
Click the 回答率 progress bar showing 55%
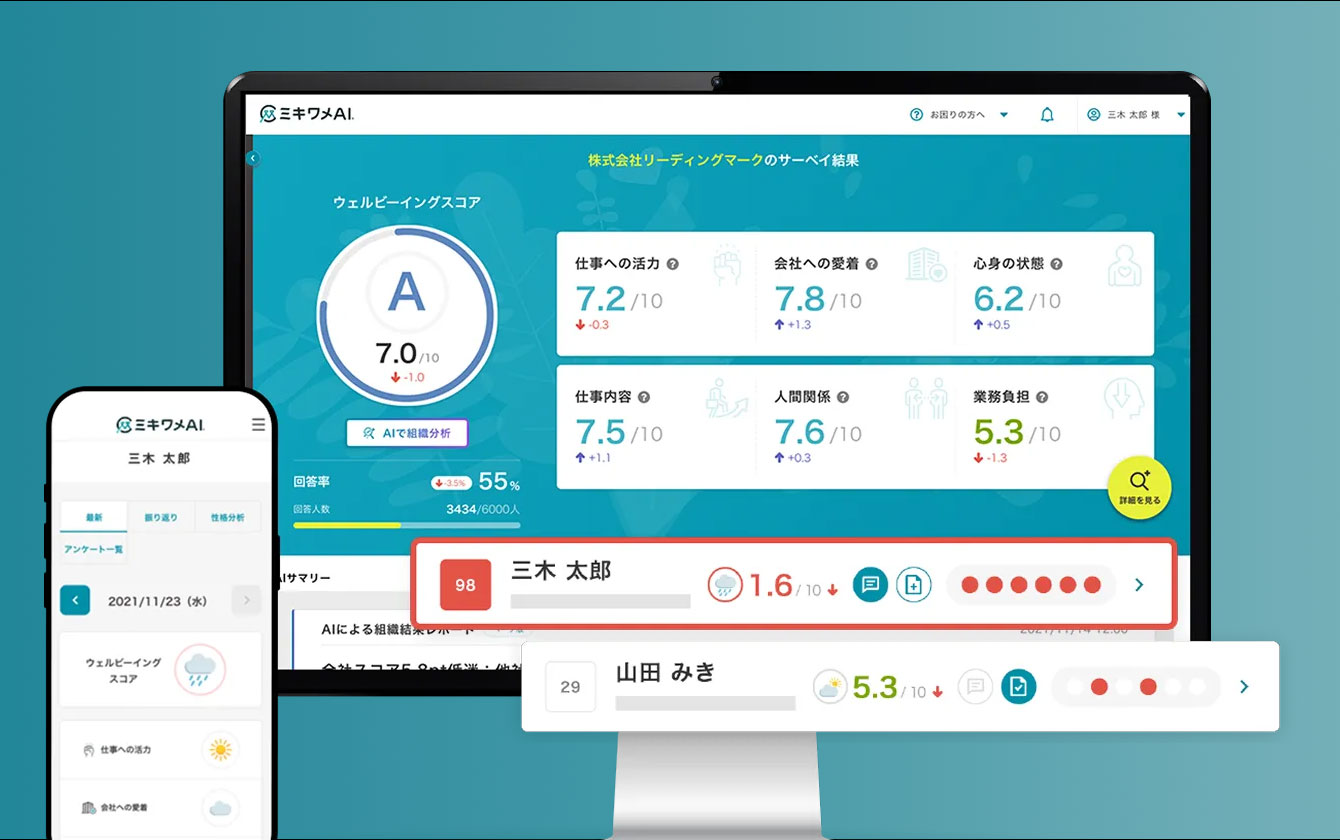pos(404,522)
